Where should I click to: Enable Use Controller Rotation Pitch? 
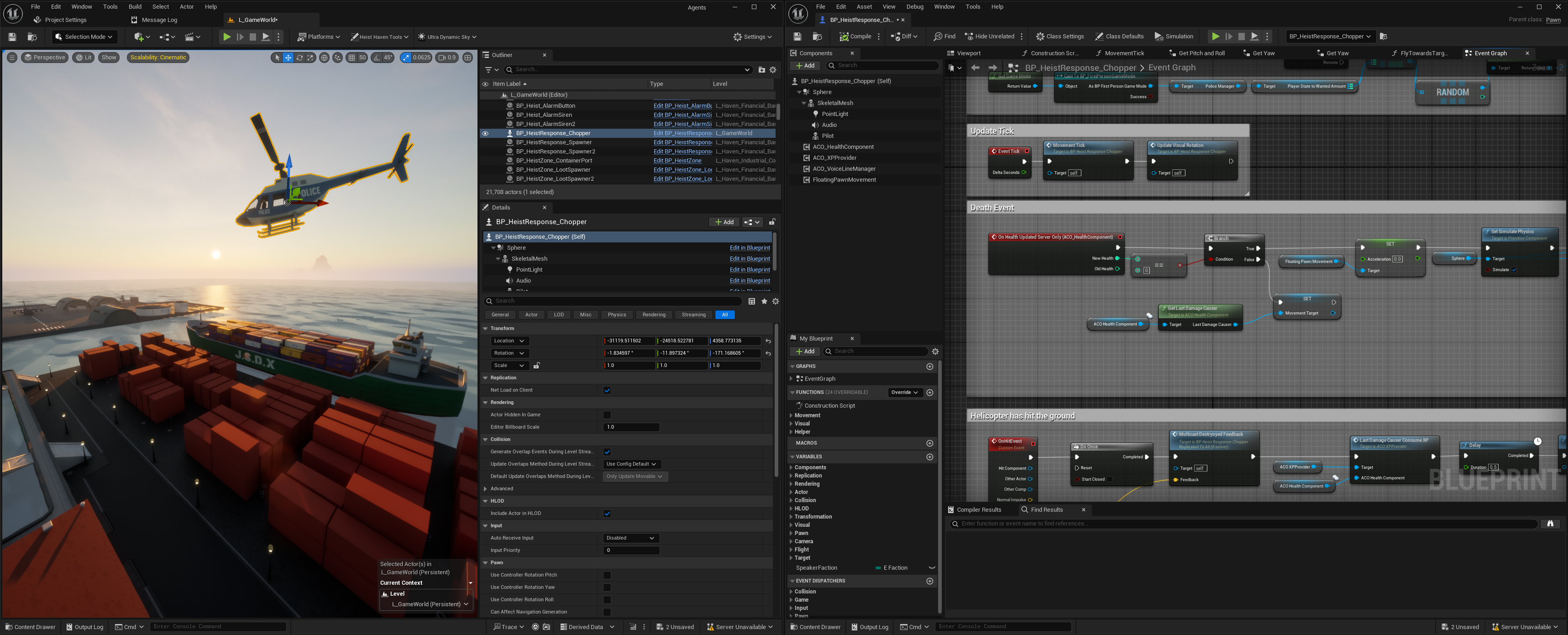point(607,575)
